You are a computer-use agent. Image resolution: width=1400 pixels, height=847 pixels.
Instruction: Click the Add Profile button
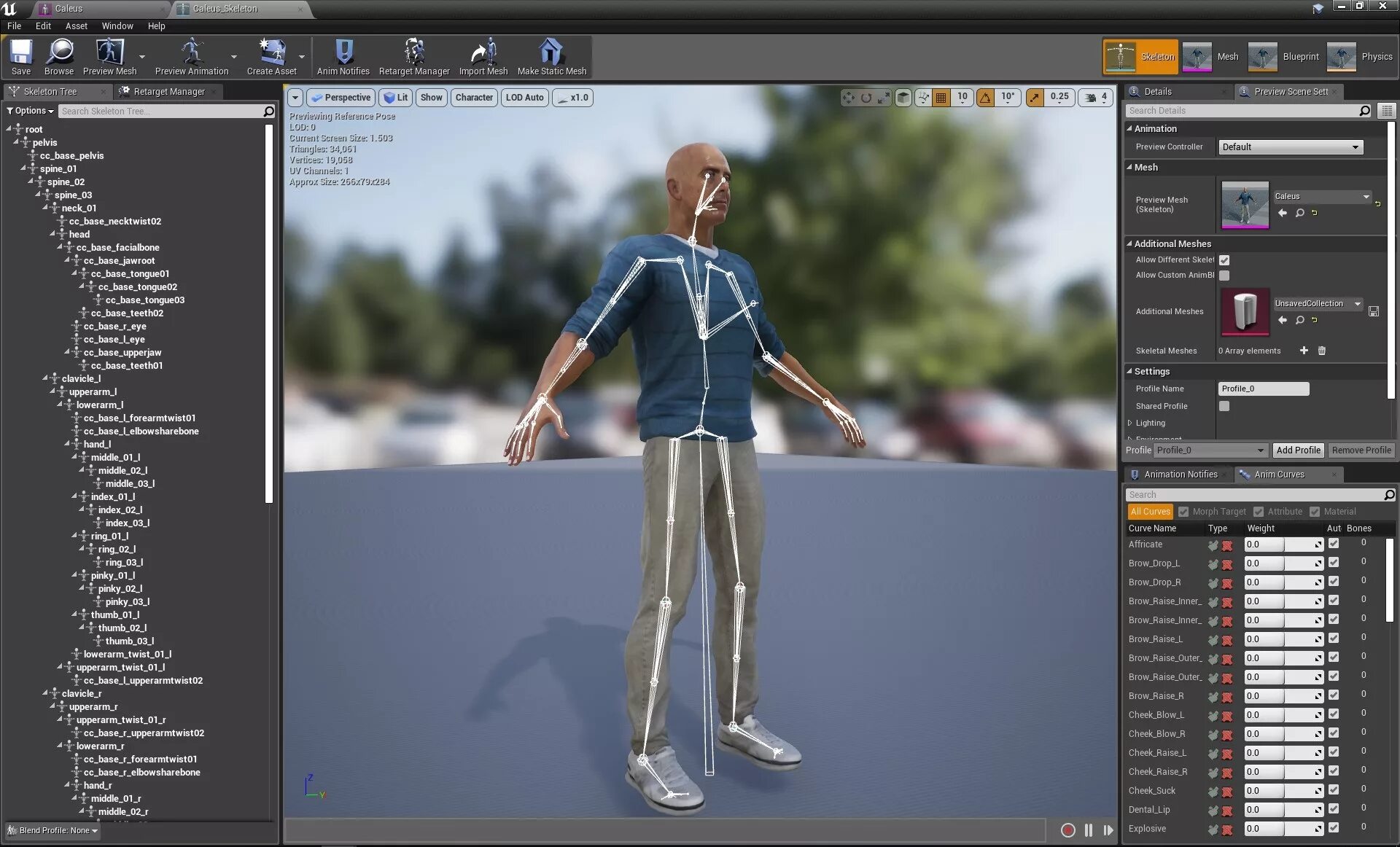1298,450
